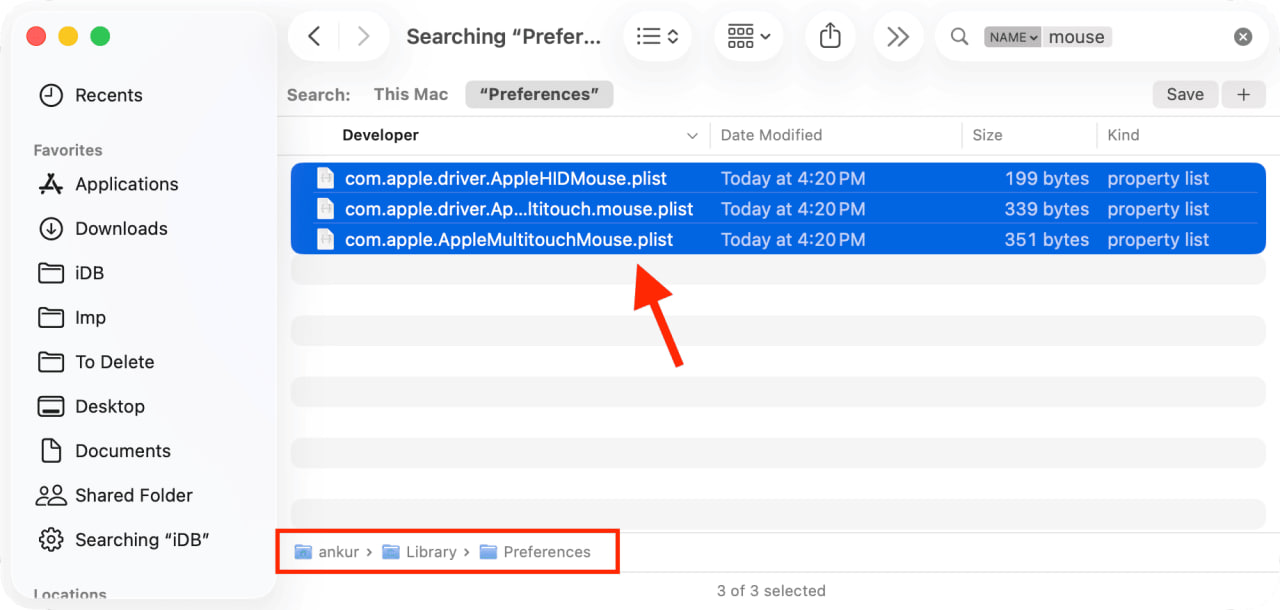Open the list view style switcher
The width and height of the screenshot is (1280, 610).
[x=658, y=37]
